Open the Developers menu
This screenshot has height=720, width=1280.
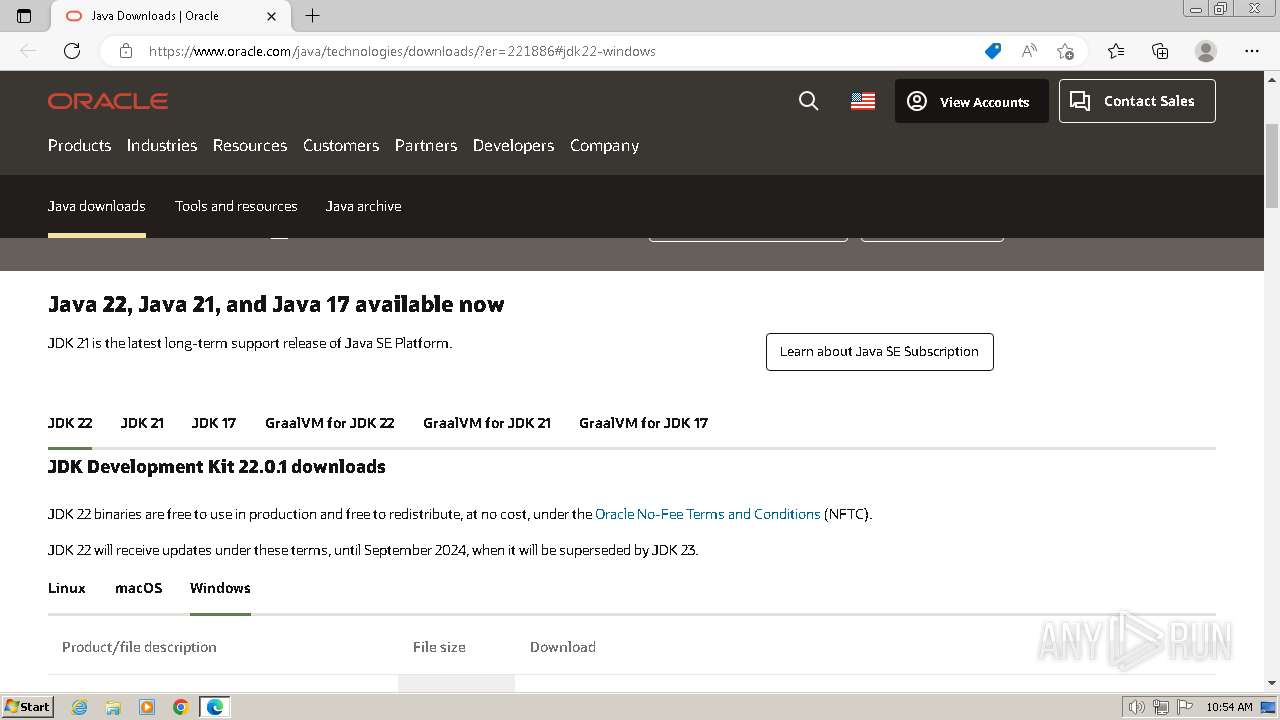[x=513, y=145]
